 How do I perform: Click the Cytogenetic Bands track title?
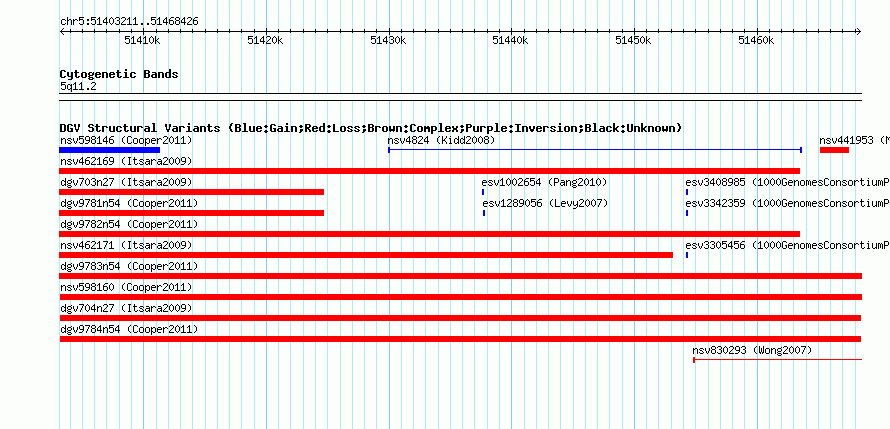(x=119, y=74)
